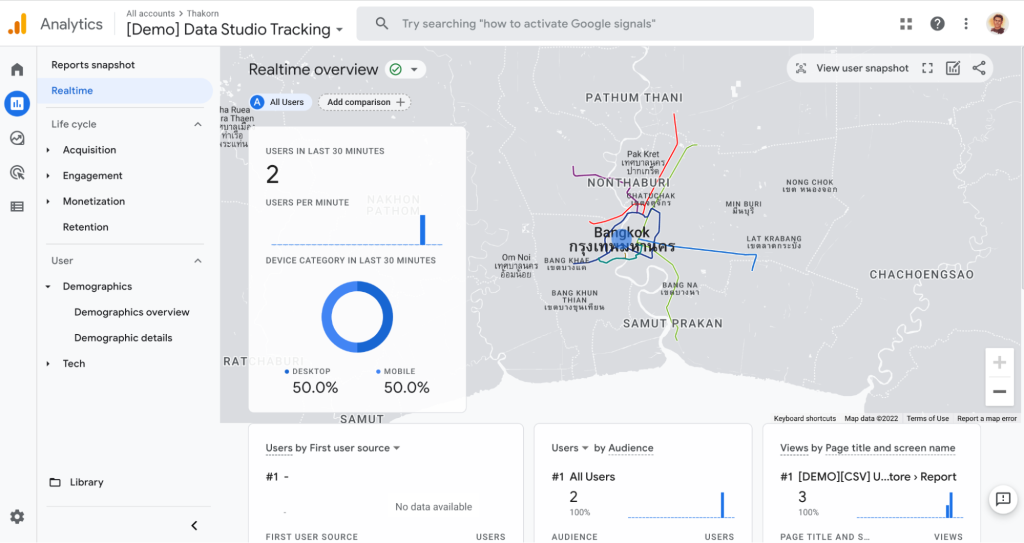Click the Library folder icon
This screenshot has height=543, width=1024.
(55, 482)
